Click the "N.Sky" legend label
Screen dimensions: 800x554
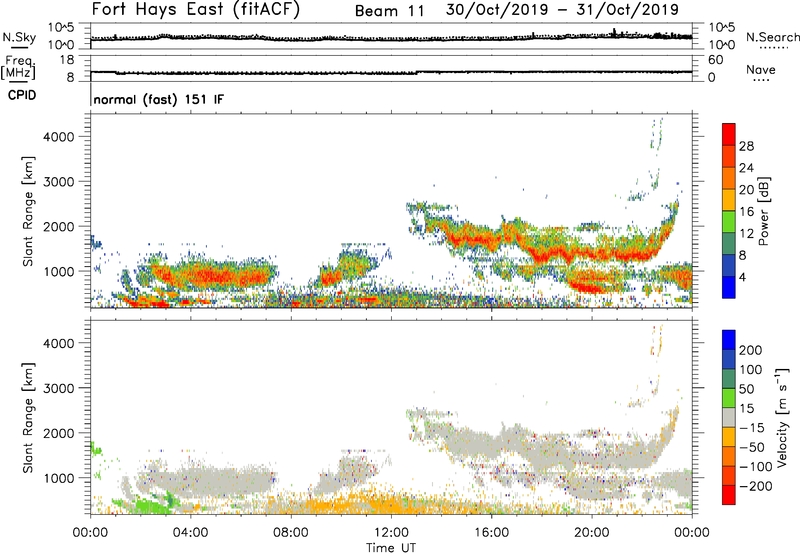(x=19, y=37)
